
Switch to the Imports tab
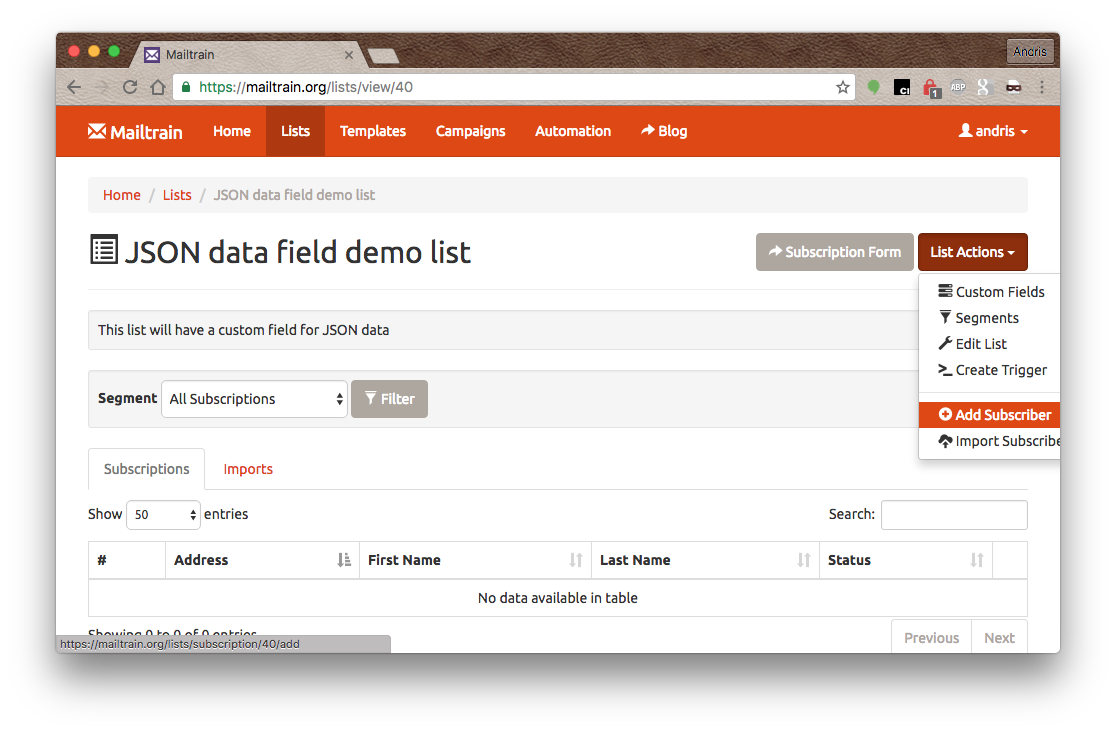click(x=248, y=469)
